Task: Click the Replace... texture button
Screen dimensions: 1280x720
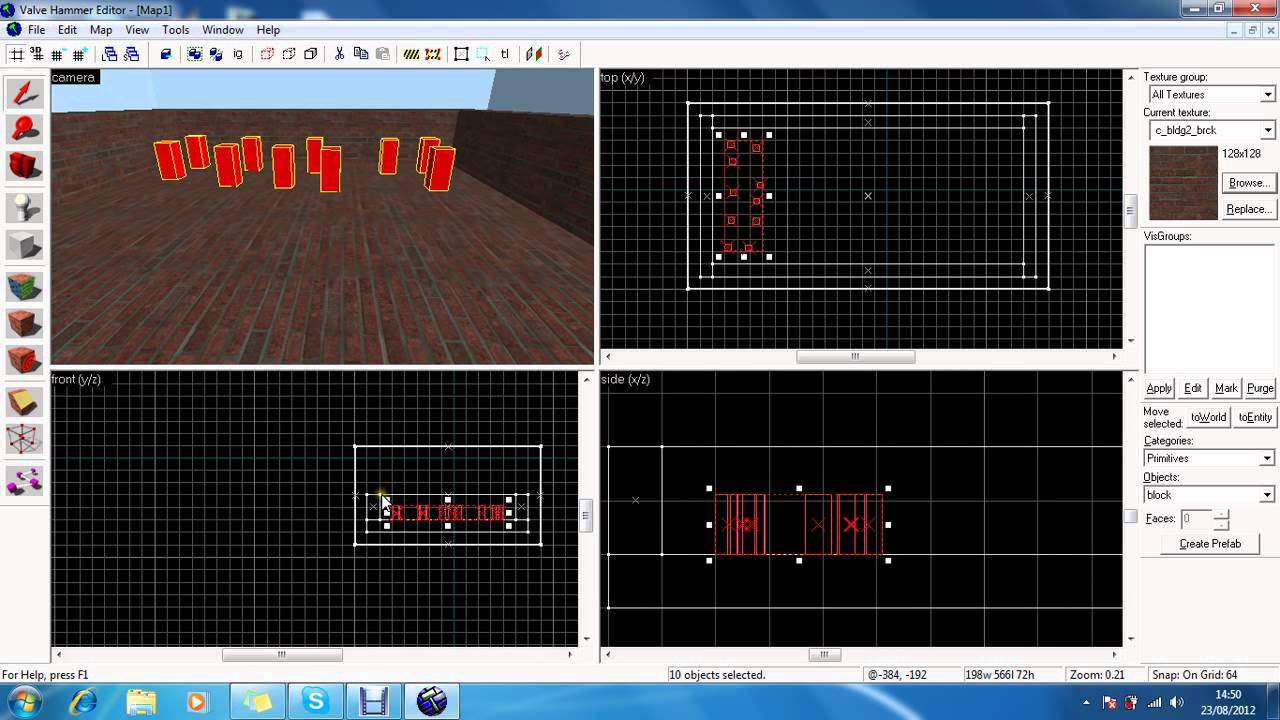Action: (x=1248, y=209)
